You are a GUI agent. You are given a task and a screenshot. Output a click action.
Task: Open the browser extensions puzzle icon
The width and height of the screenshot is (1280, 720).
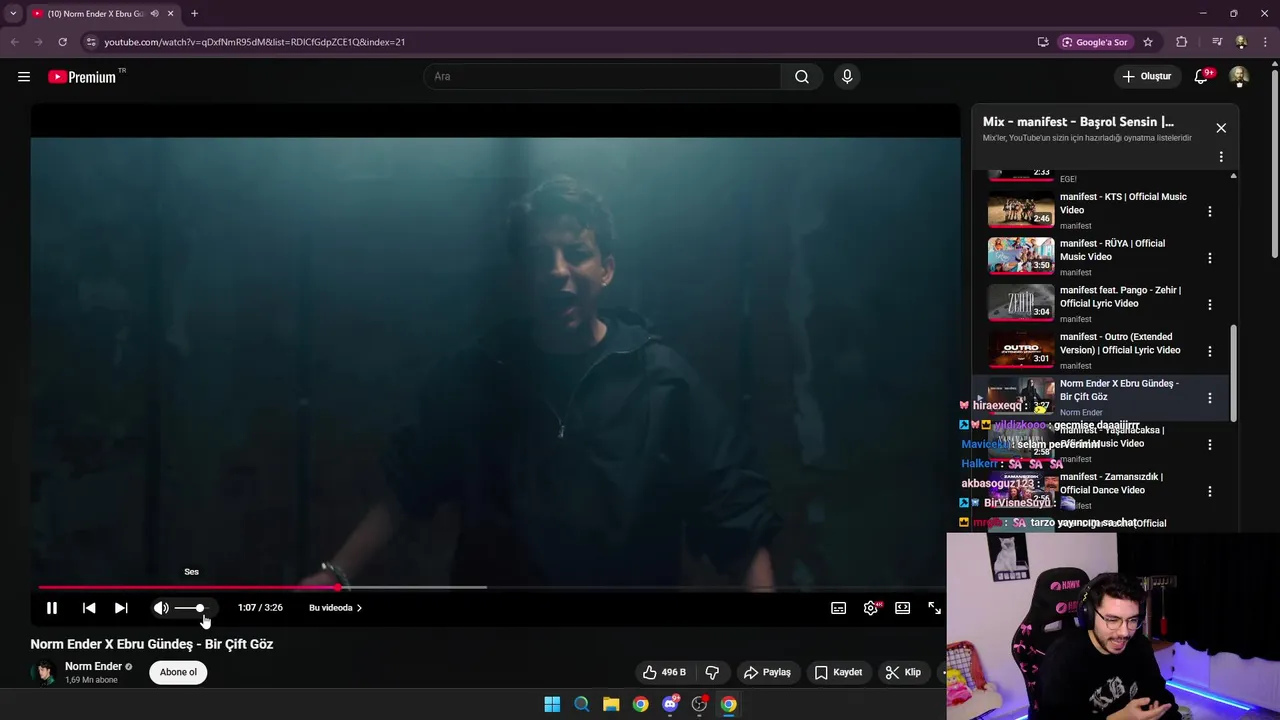click(1182, 42)
